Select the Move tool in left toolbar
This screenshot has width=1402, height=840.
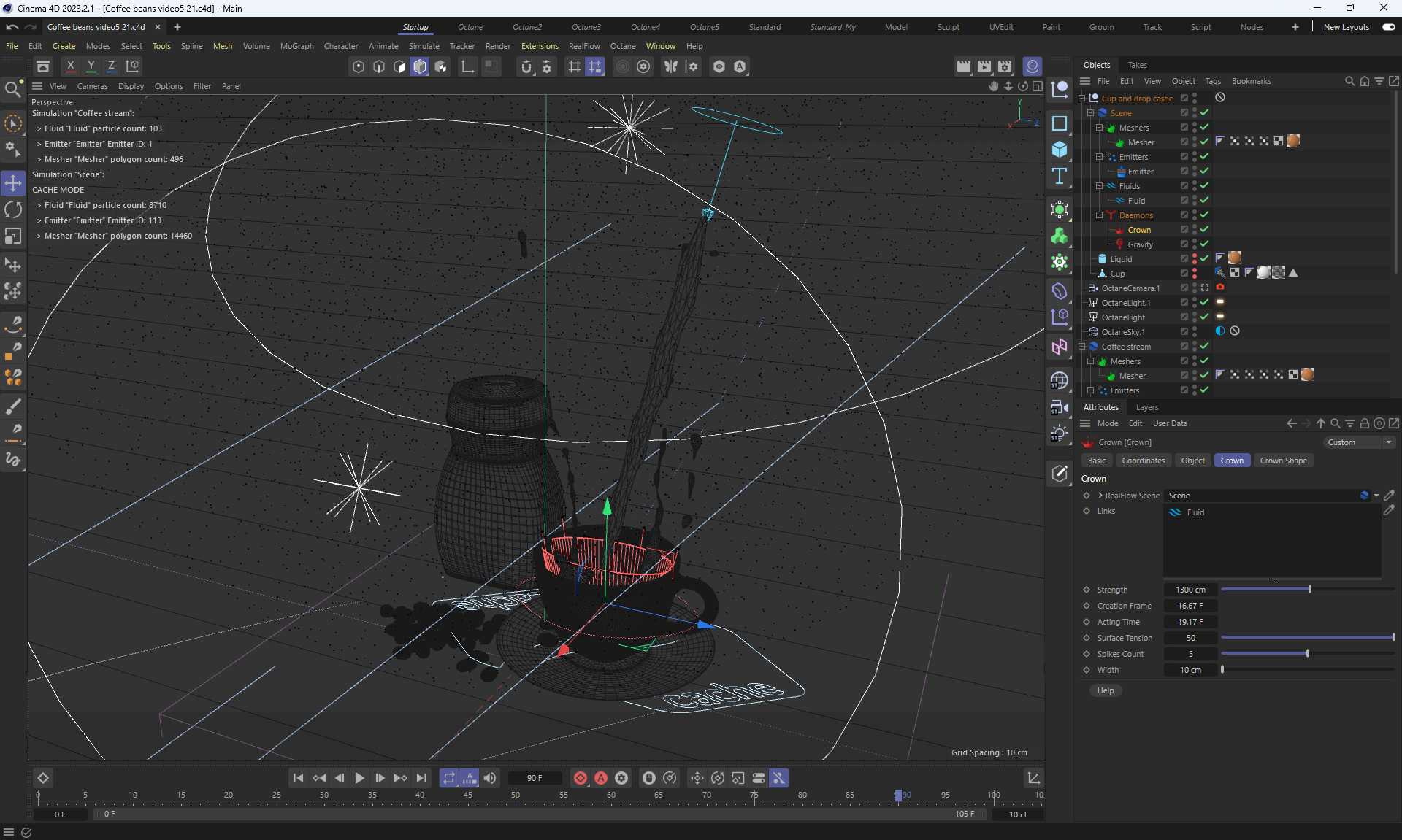13,182
